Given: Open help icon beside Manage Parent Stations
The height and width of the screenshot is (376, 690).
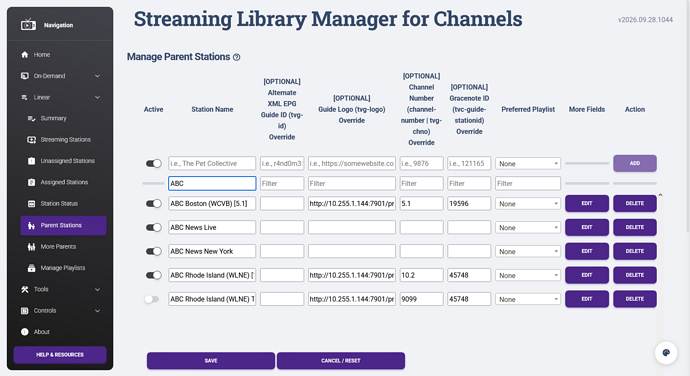Looking at the screenshot, I should click(x=236, y=57).
